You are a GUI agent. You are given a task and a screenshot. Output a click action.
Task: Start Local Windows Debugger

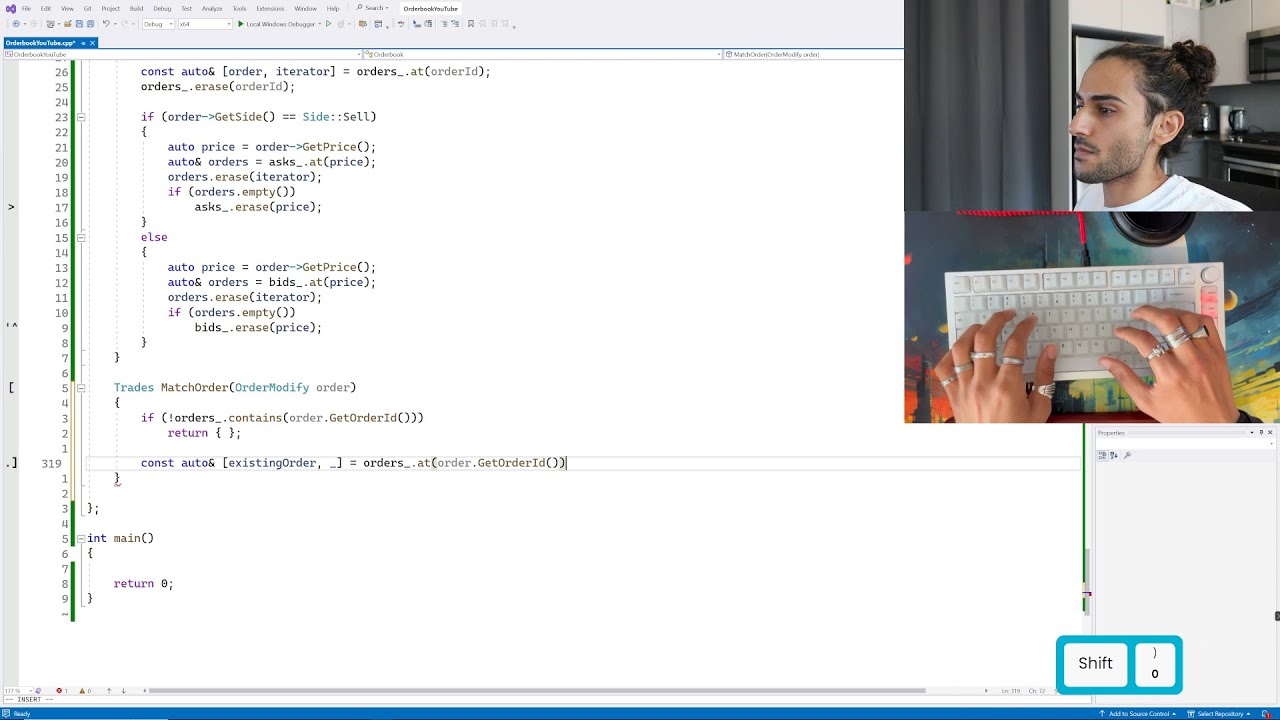[276, 24]
